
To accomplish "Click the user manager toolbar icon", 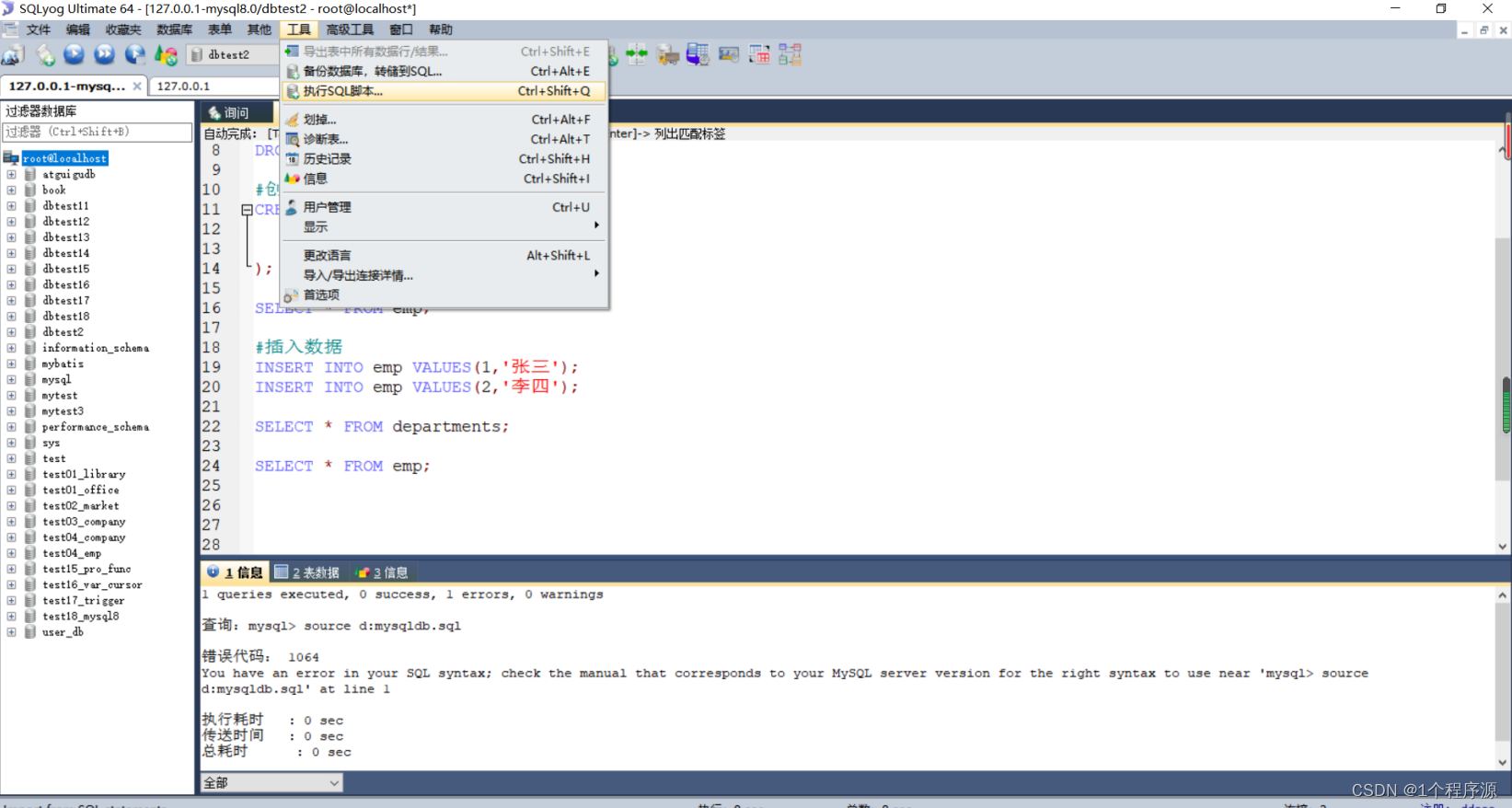I will pyautogui.click(x=166, y=55).
